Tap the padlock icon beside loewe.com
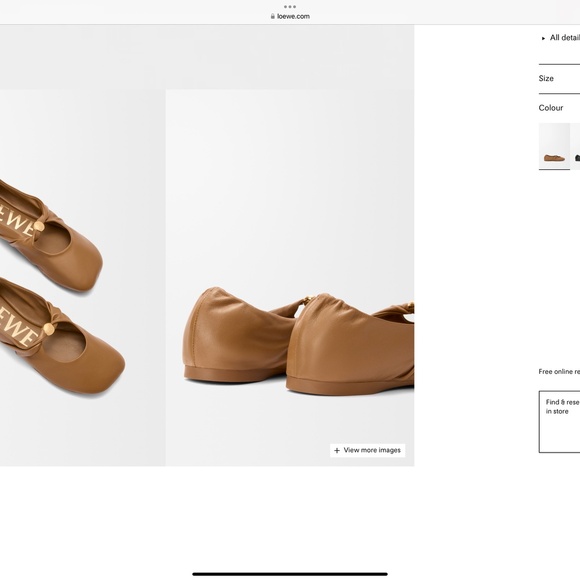The image size is (580, 580). (273, 16)
